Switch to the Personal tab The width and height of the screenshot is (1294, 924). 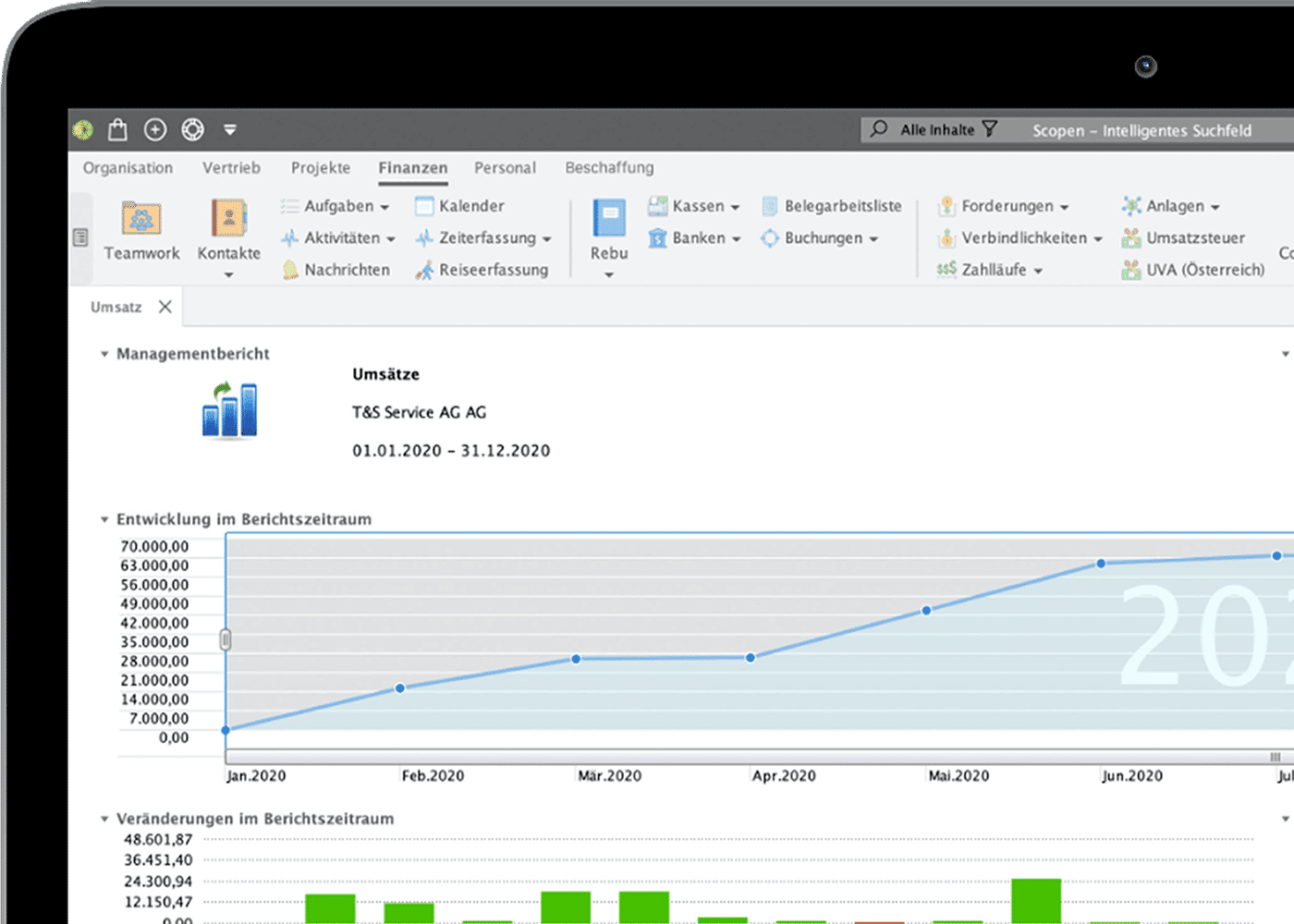[x=505, y=167]
